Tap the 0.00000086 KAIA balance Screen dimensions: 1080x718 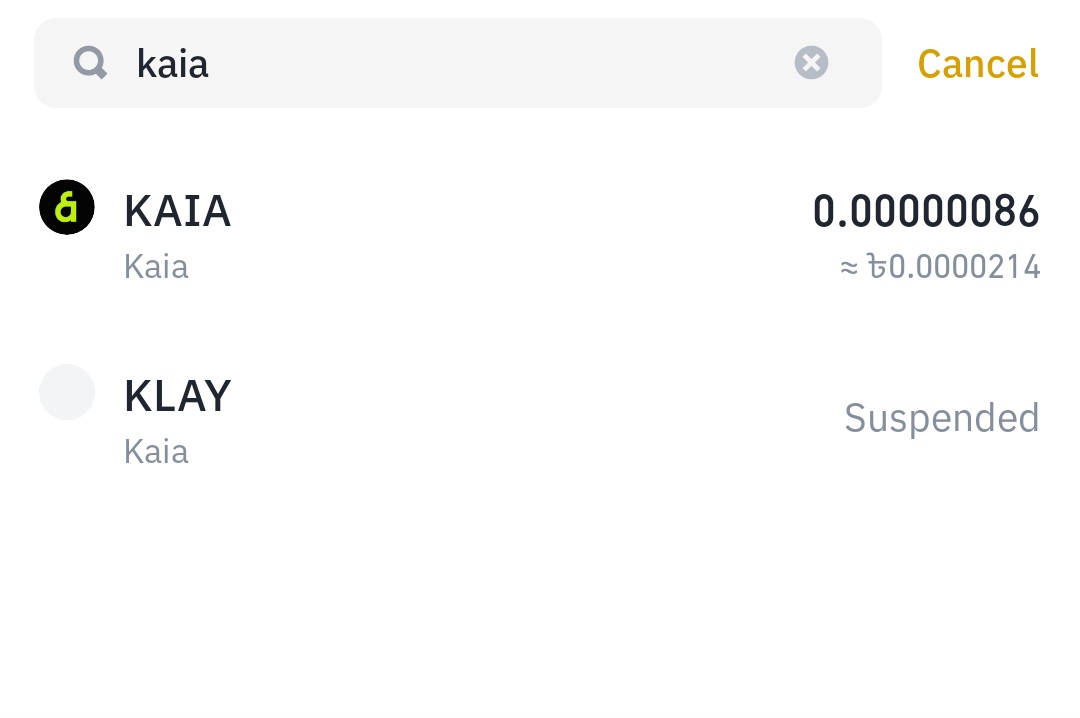(x=925, y=211)
